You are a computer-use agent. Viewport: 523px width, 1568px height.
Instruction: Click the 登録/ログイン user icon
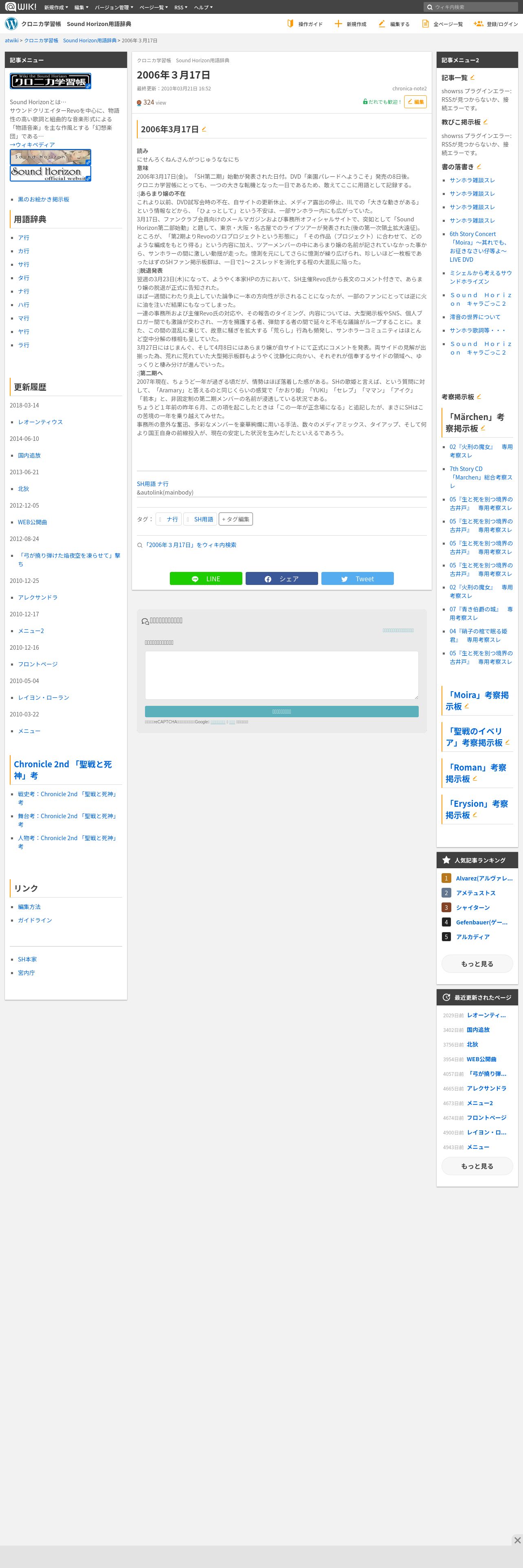pos(478,24)
